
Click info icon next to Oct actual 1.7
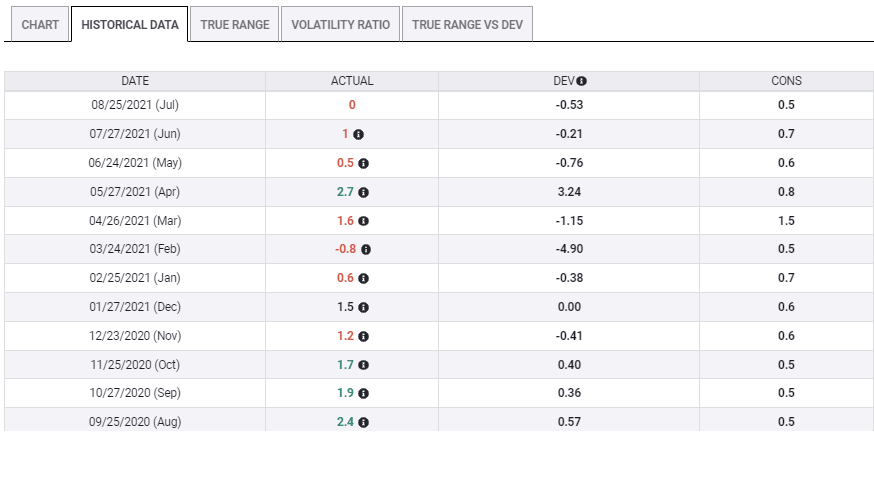point(364,366)
